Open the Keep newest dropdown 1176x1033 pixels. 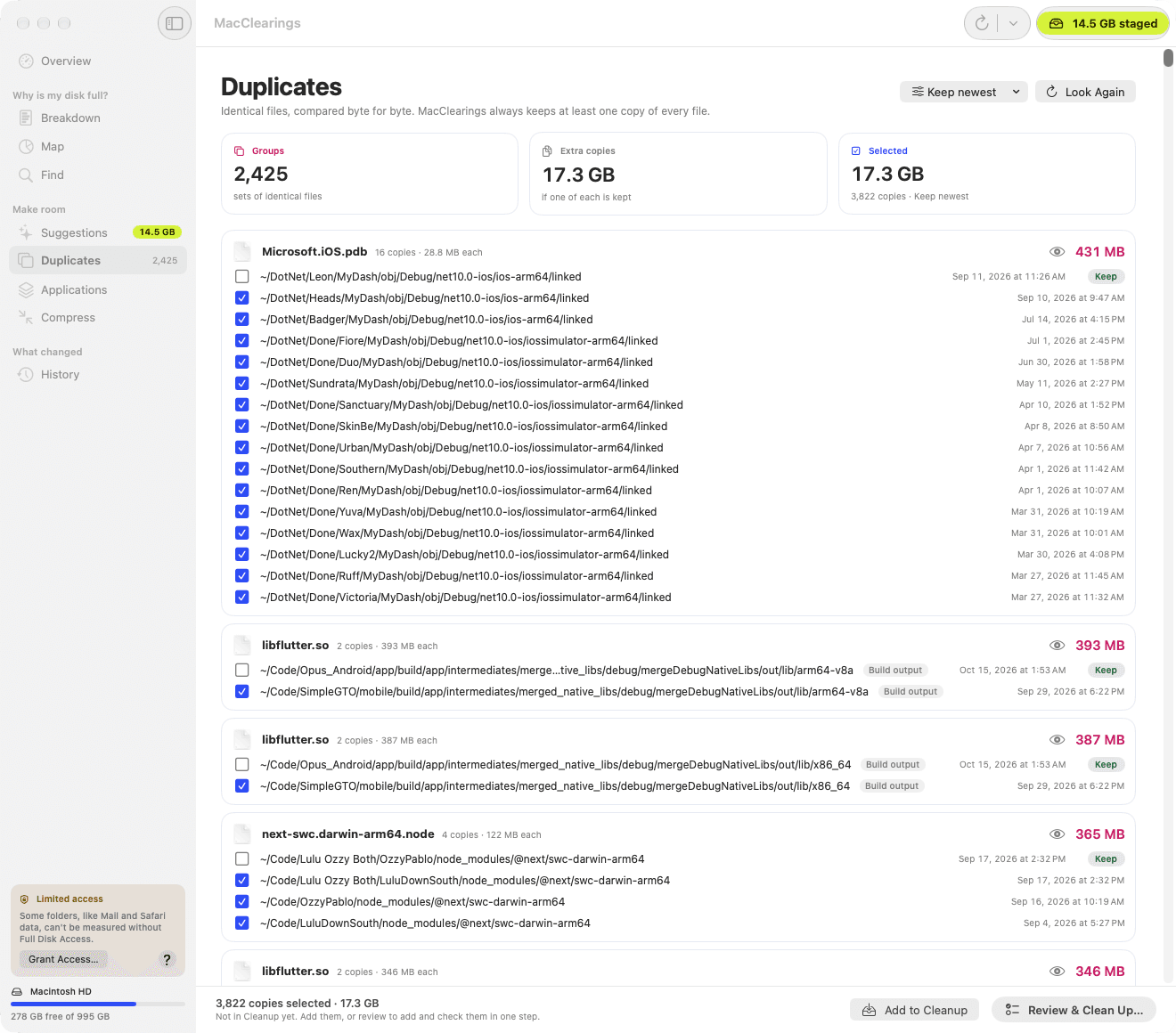tap(964, 92)
